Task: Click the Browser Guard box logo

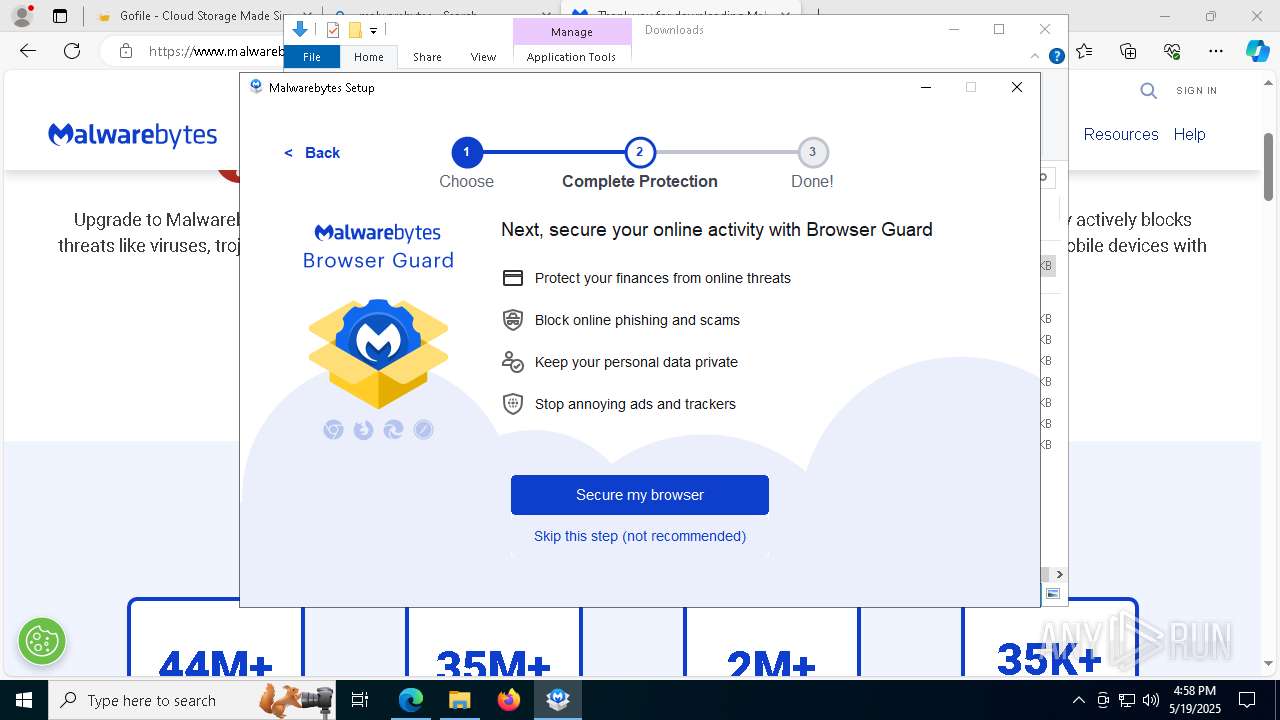Action: (x=378, y=352)
